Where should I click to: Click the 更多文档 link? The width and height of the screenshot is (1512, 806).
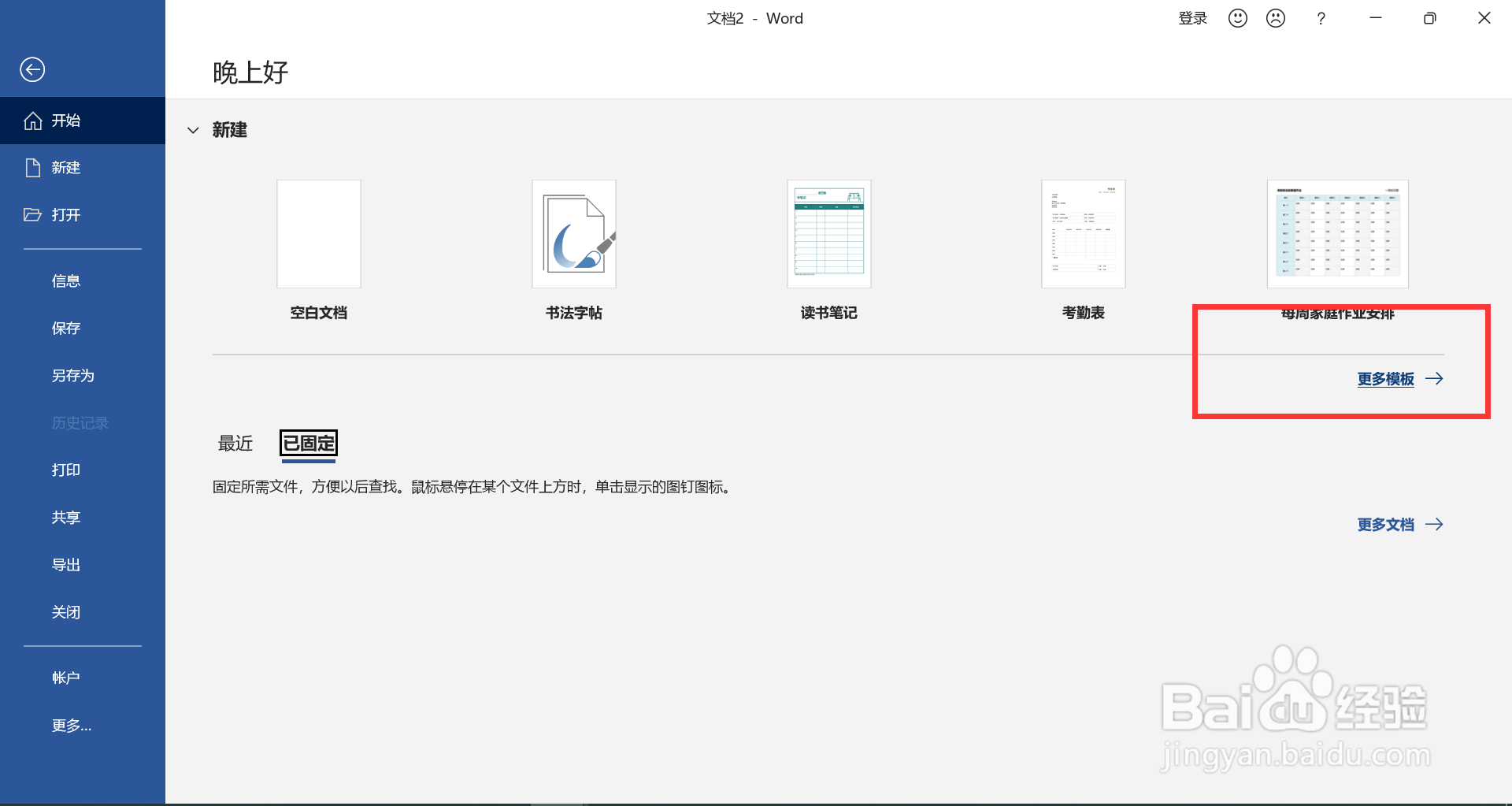[1400, 525]
